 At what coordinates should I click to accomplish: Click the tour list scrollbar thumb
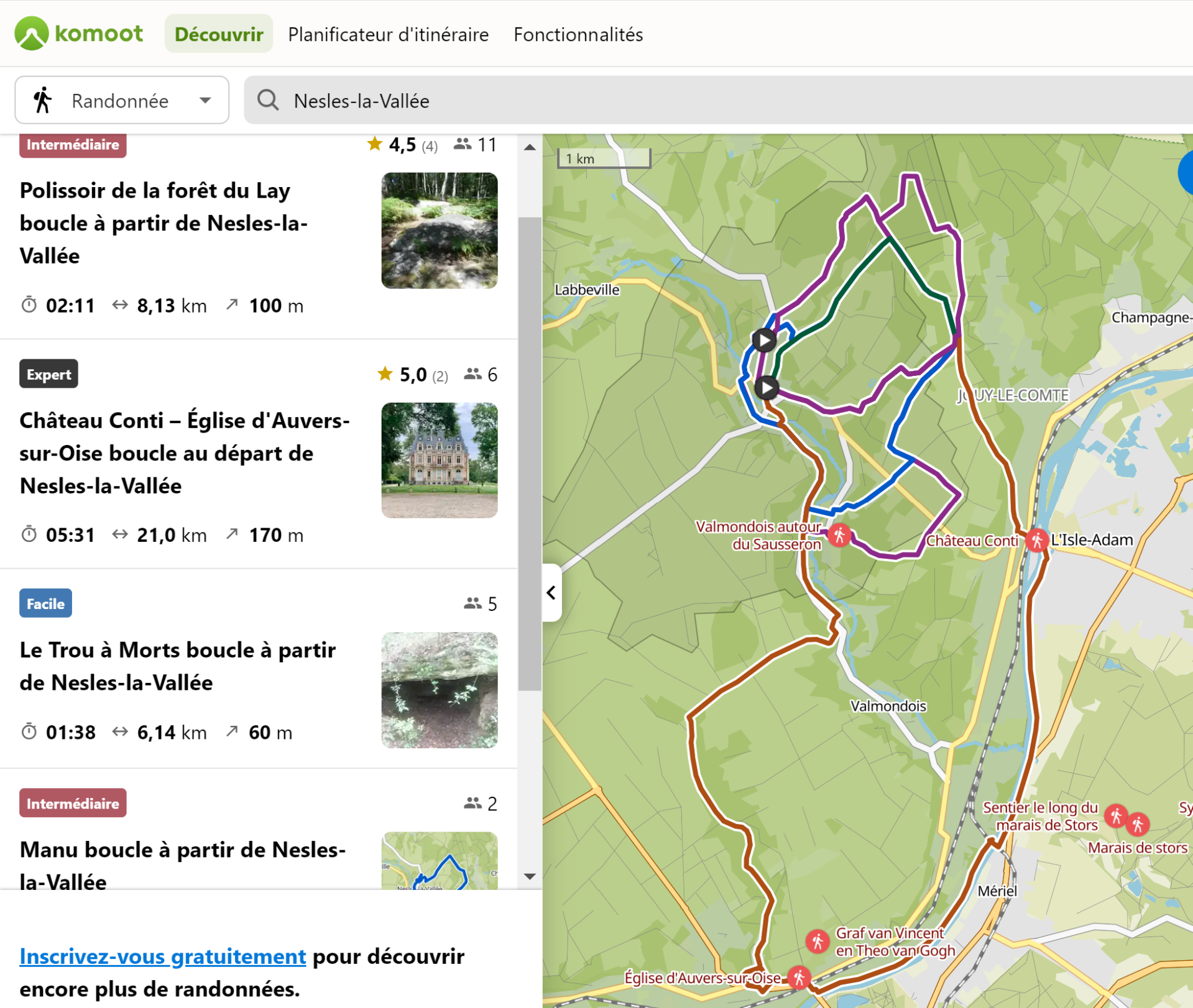[530, 454]
